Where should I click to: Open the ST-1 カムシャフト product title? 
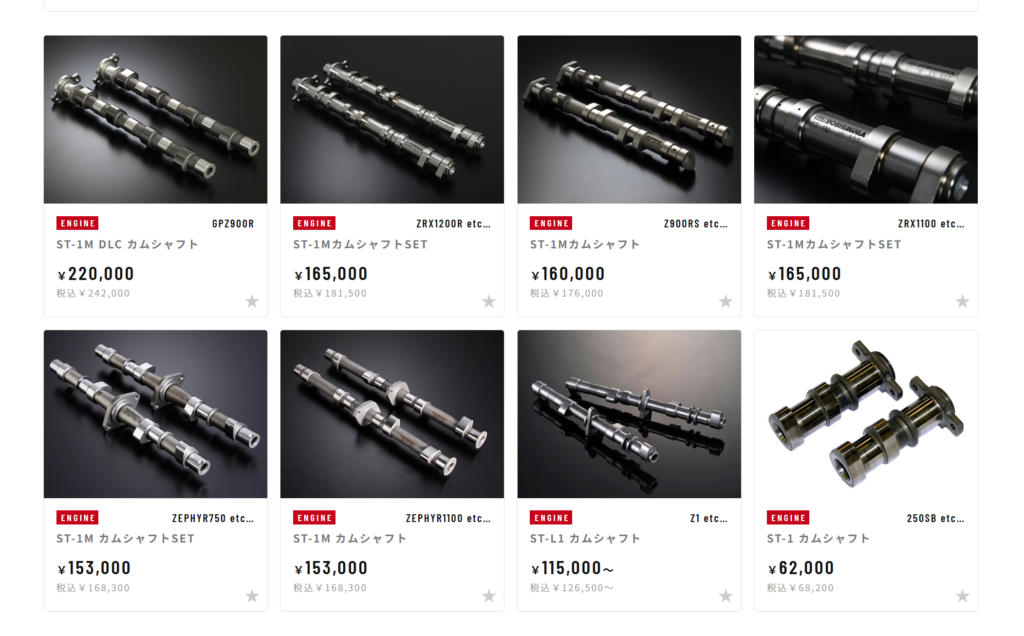(818, 539)
